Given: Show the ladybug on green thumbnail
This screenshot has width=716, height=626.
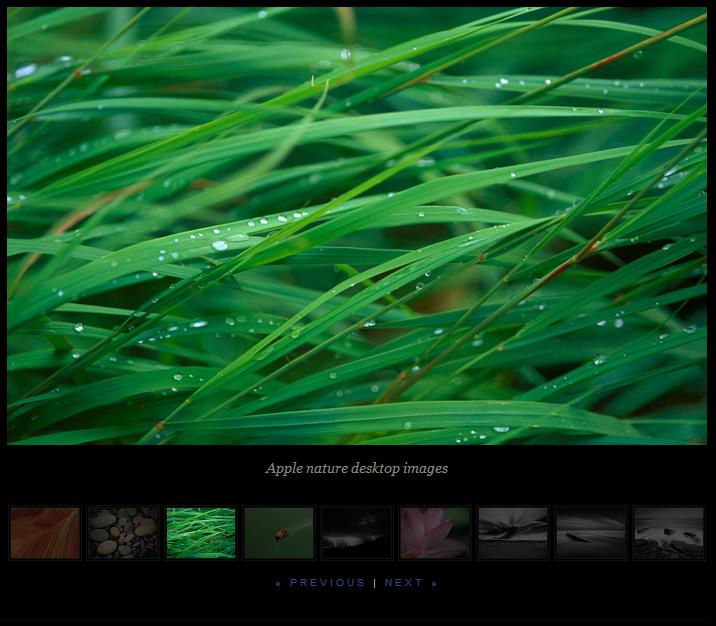Looking at the screenshot, I should pos(279,533).
